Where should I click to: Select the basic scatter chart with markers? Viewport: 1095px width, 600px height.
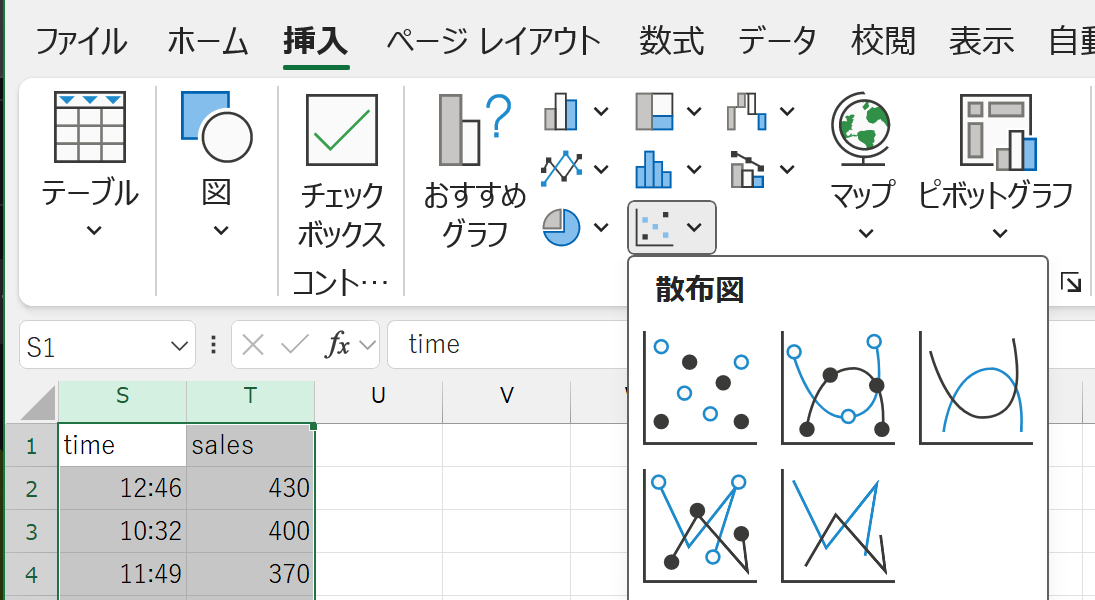point(700,388)
